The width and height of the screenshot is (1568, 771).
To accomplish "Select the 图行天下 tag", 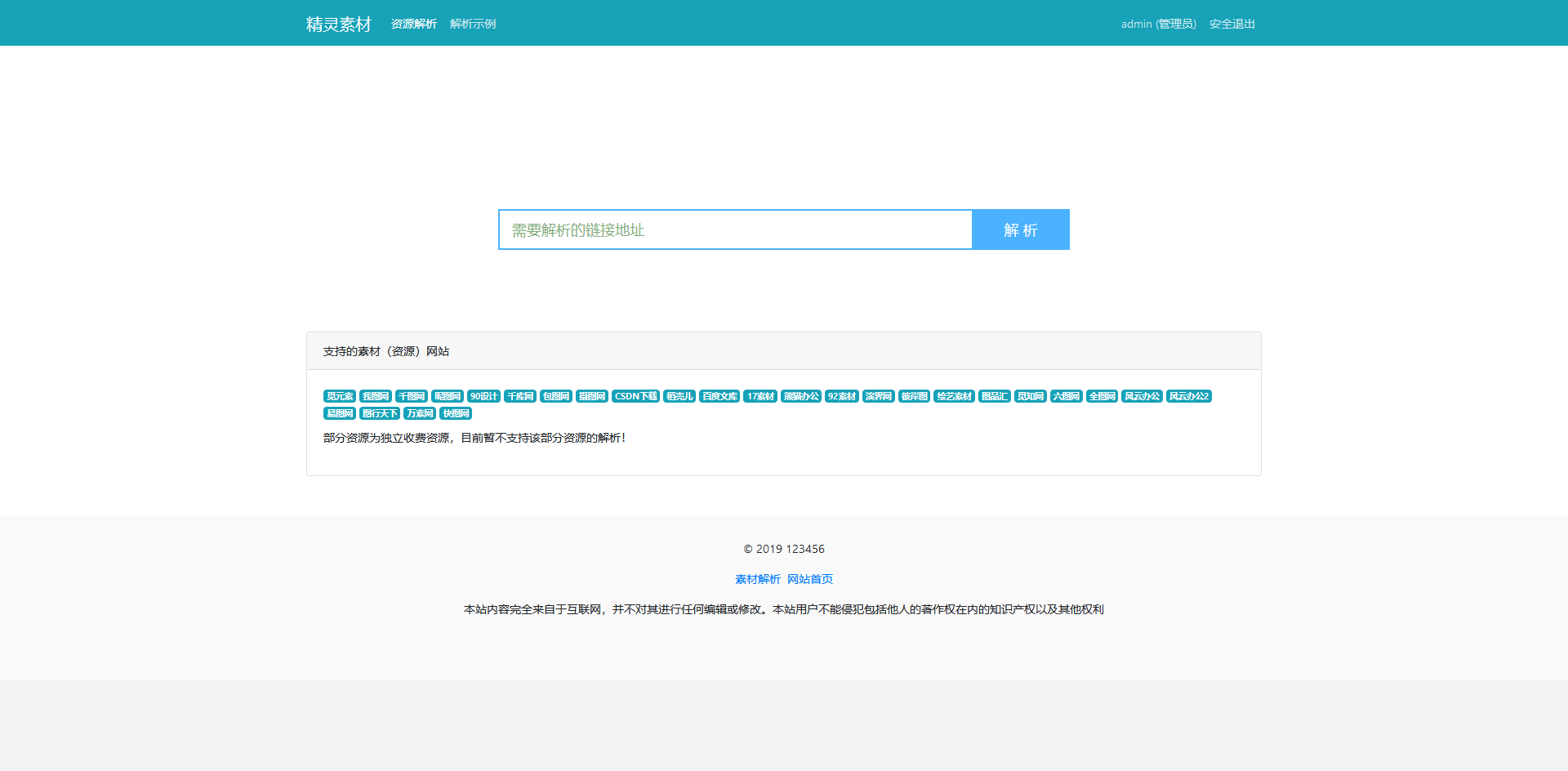I will click(380, 413).
